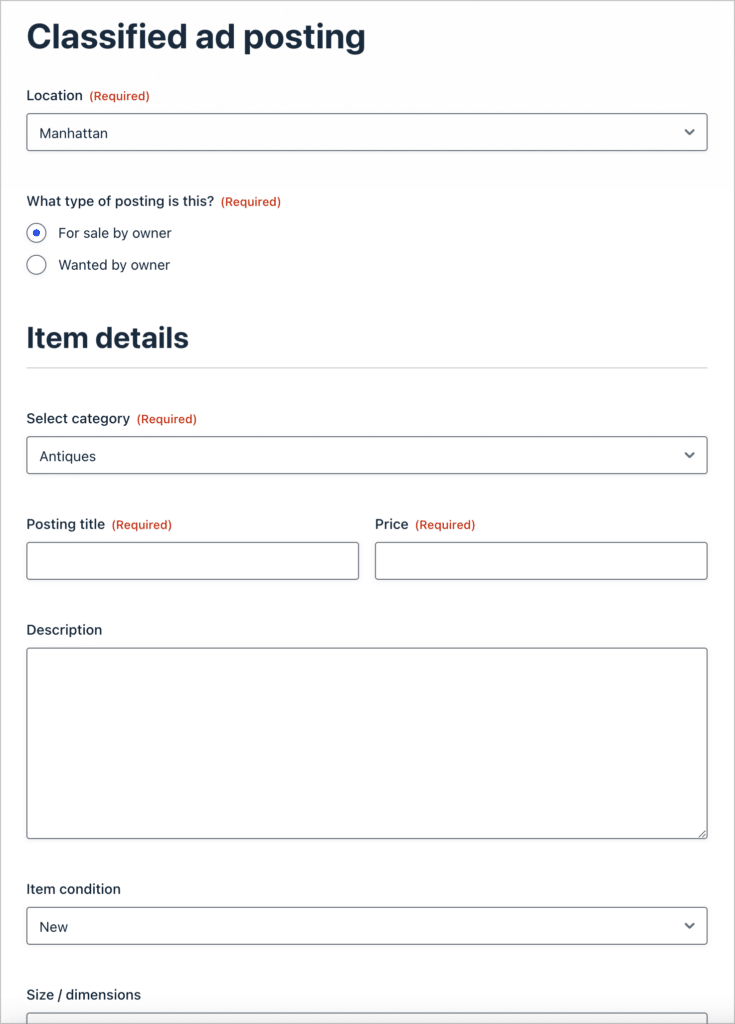Click the Size / dimensions input field
Viewport: 735px width, 1024px height.
coord(367,1018)
